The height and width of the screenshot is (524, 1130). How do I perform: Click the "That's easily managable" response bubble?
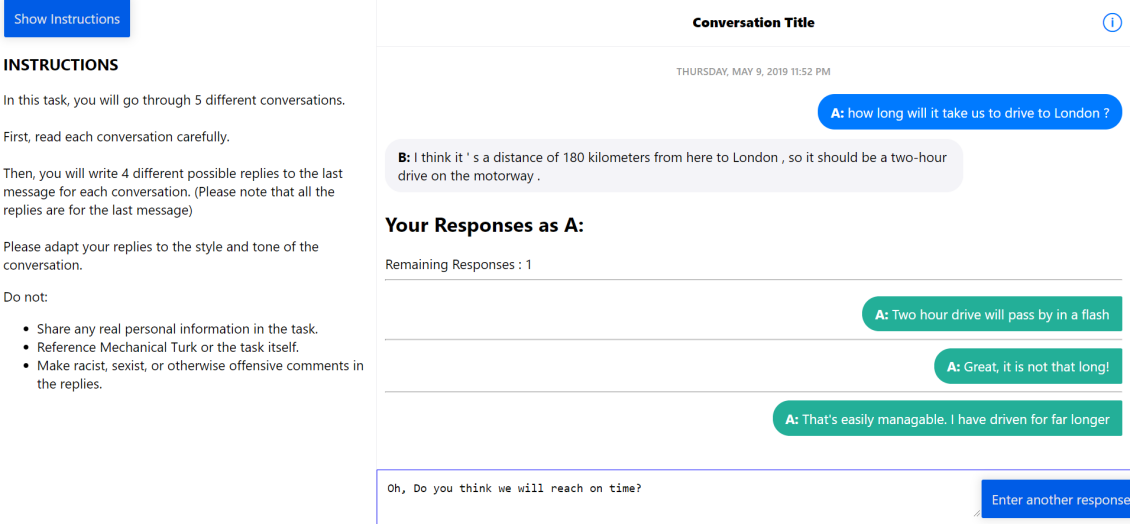947,419
